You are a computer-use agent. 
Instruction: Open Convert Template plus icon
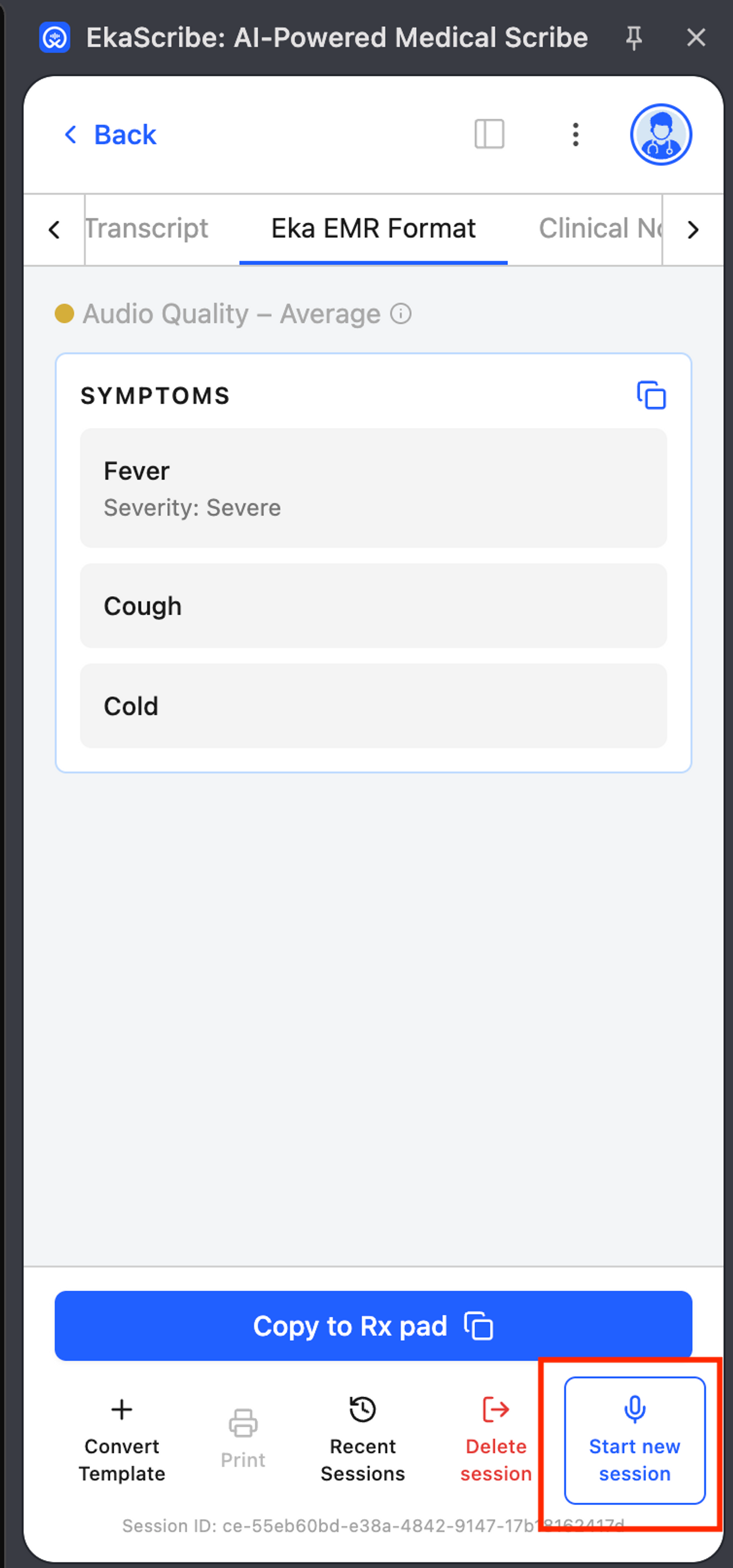(121, 1410)
